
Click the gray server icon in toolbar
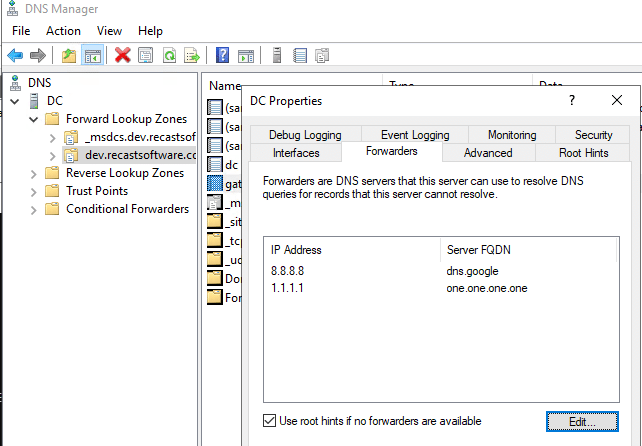tap(276, 55)
